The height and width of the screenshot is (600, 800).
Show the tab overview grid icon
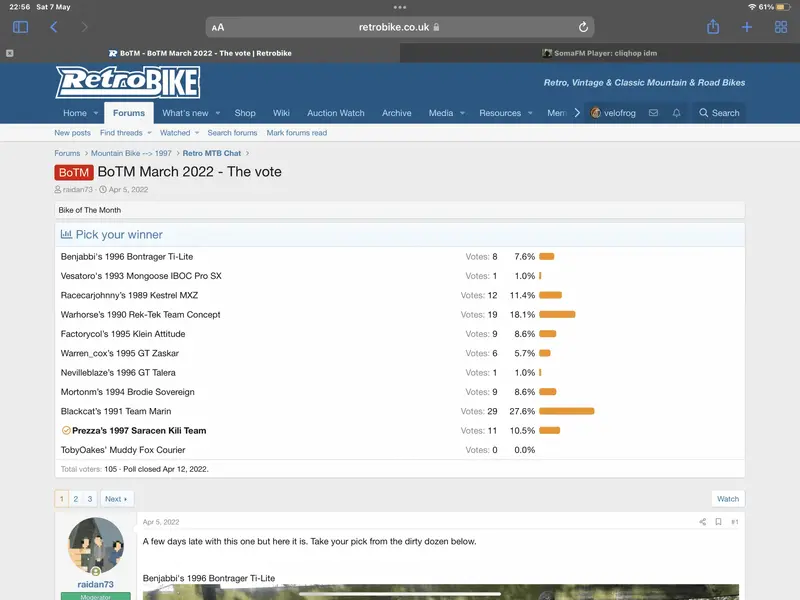point(781,27)
